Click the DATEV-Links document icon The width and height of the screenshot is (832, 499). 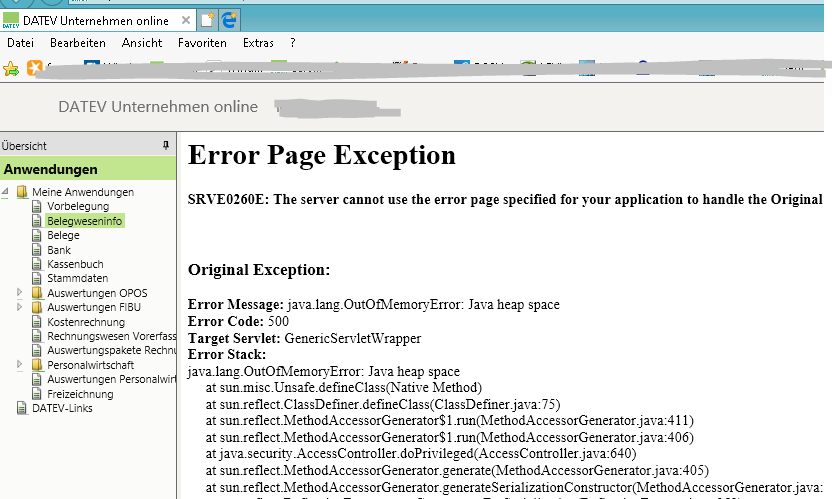click(22, 408)
